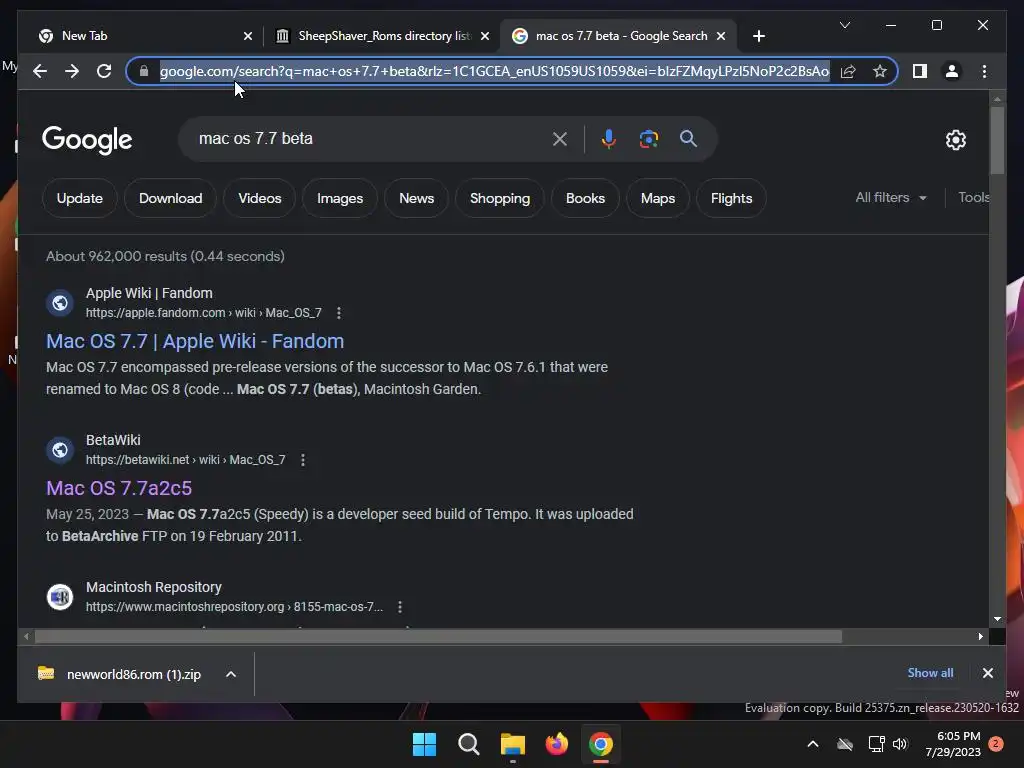Open the clock and date panel
The image size is (1024, 768).
tap(953, 744)
